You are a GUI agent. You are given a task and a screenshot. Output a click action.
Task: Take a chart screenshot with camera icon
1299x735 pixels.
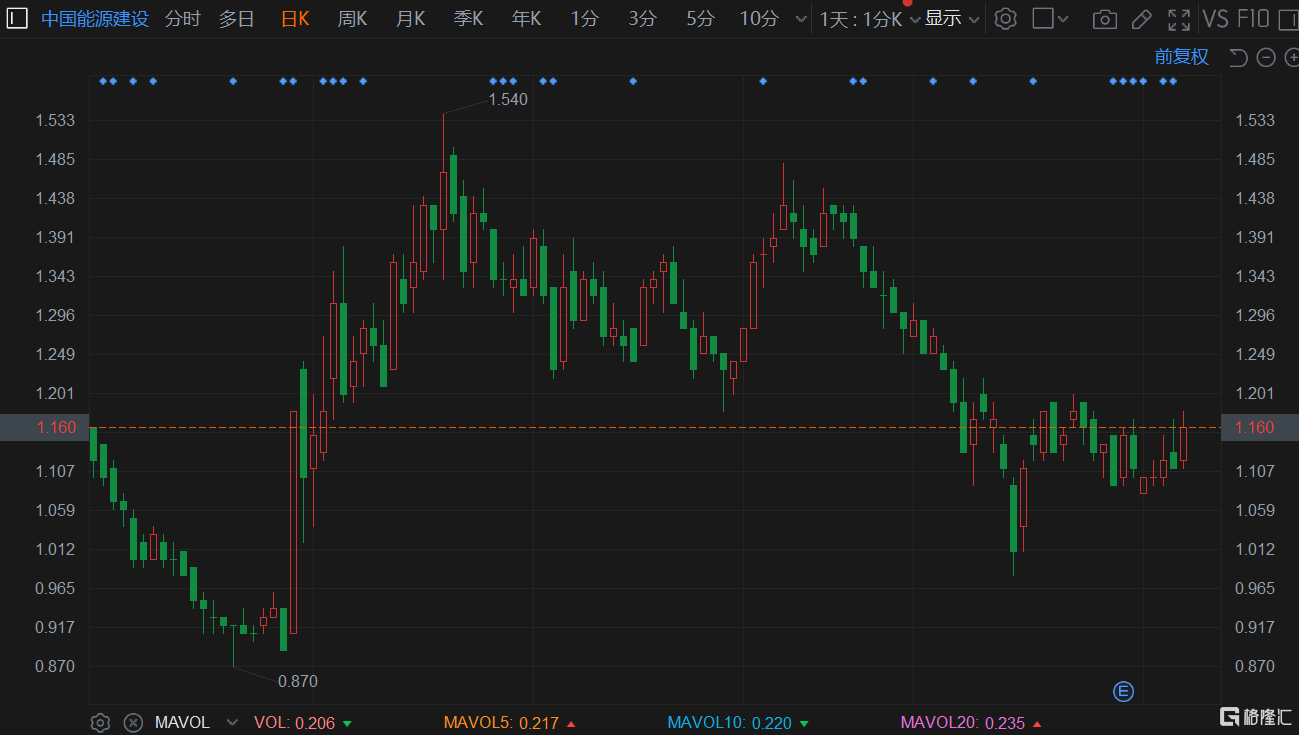coord(1104,19)
